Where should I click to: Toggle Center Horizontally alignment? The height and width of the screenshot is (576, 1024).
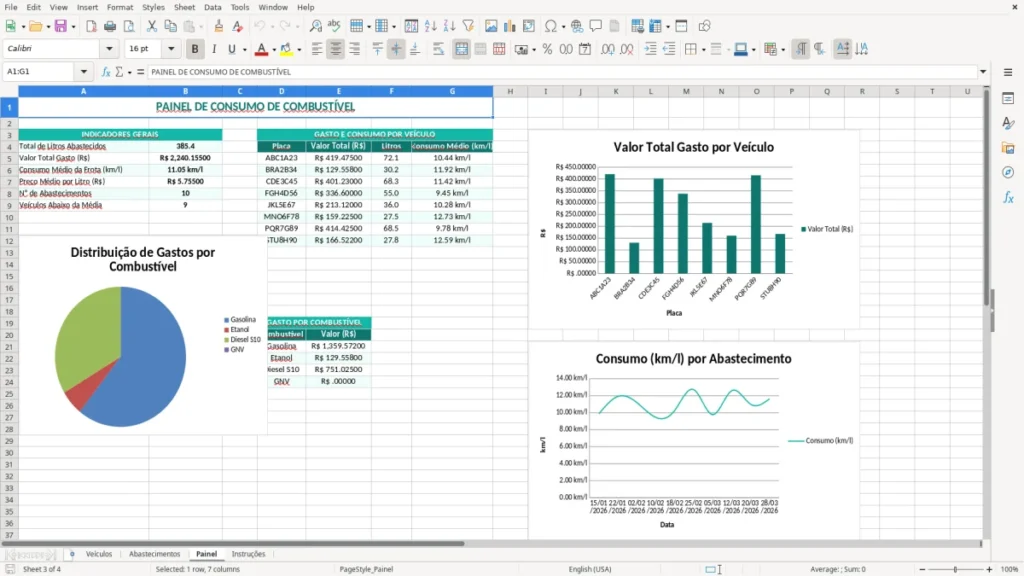(336, 49)
